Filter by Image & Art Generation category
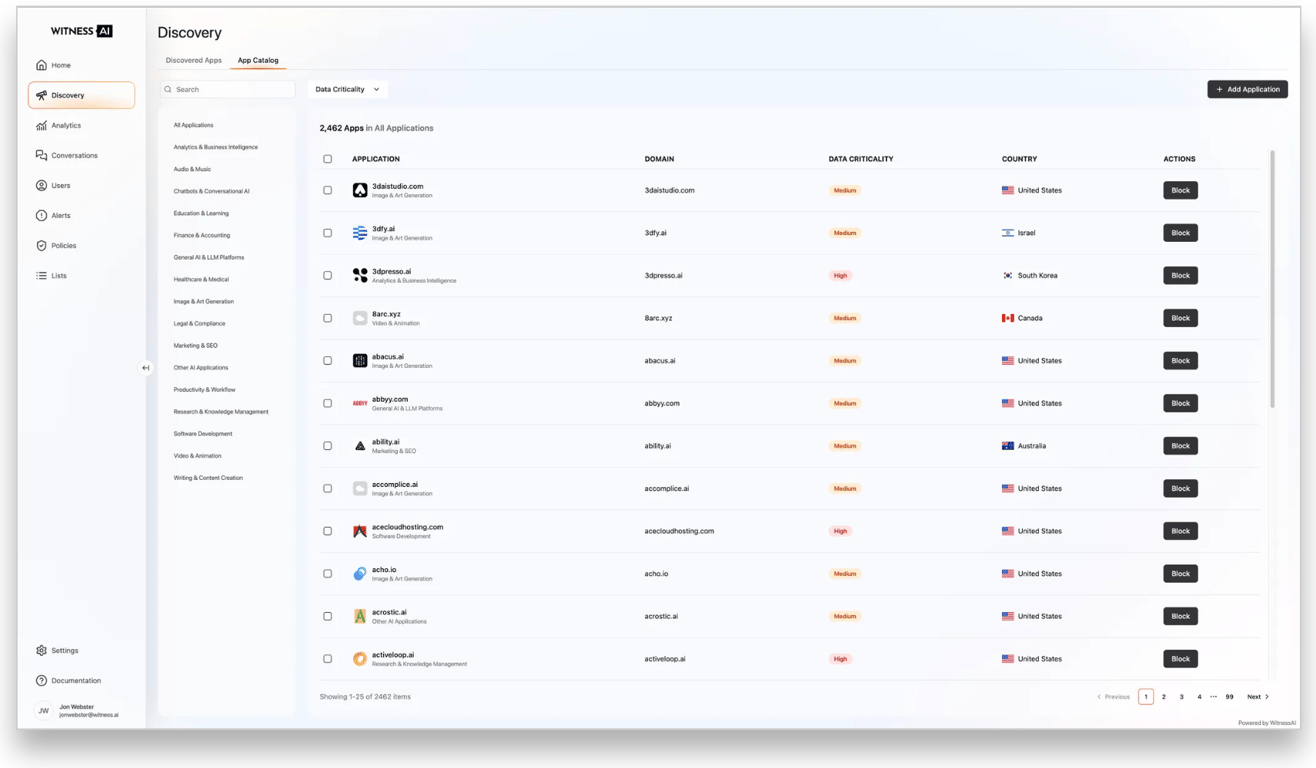Screen dimensions: 1316x768 click(204, 301)
